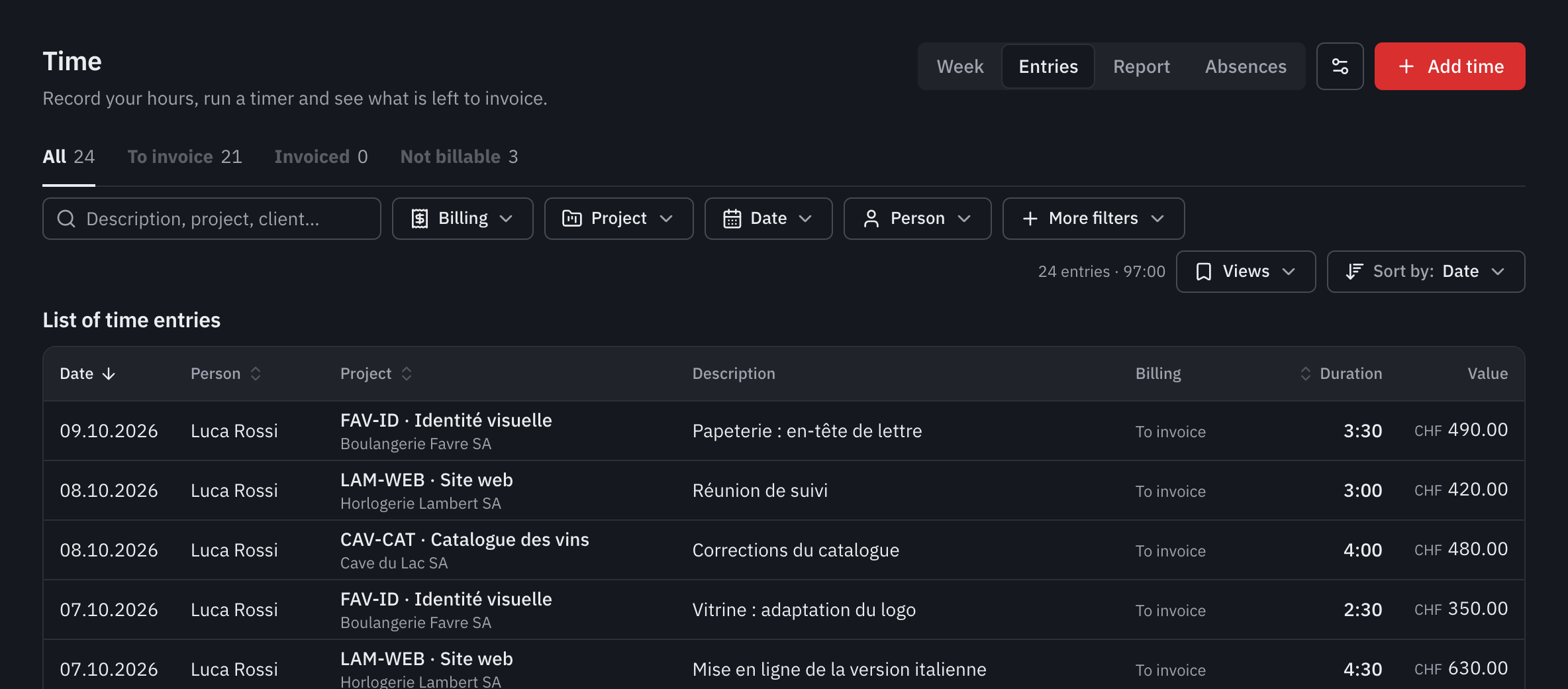Image resolution: width=1568 pixels, height=689 pixels.
Task: Click the CHF 490.00 value cell
Action: click(1461, 430)
